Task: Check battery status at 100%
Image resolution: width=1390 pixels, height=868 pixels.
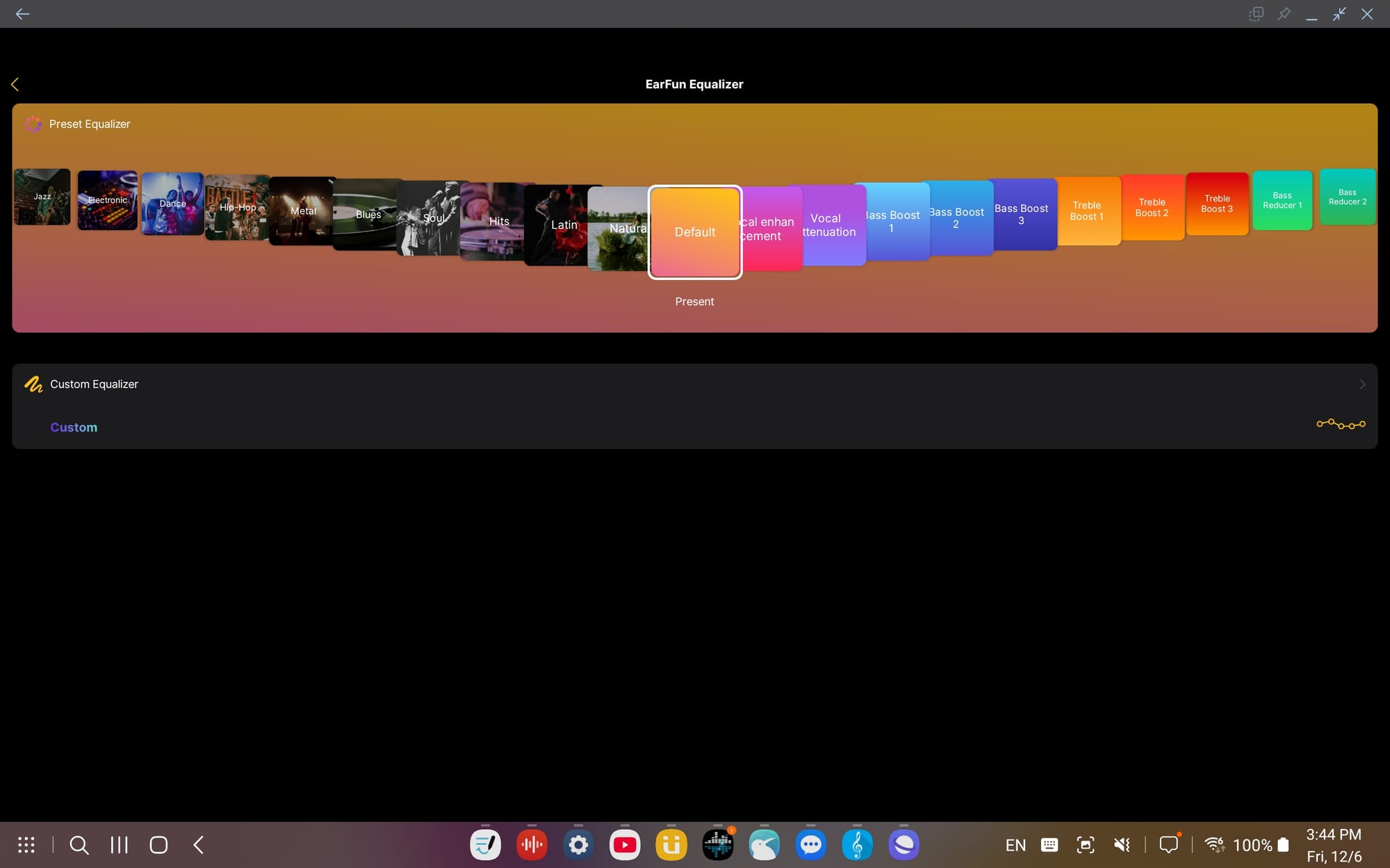Action: pyautogui.click(x=1261, y=845)
